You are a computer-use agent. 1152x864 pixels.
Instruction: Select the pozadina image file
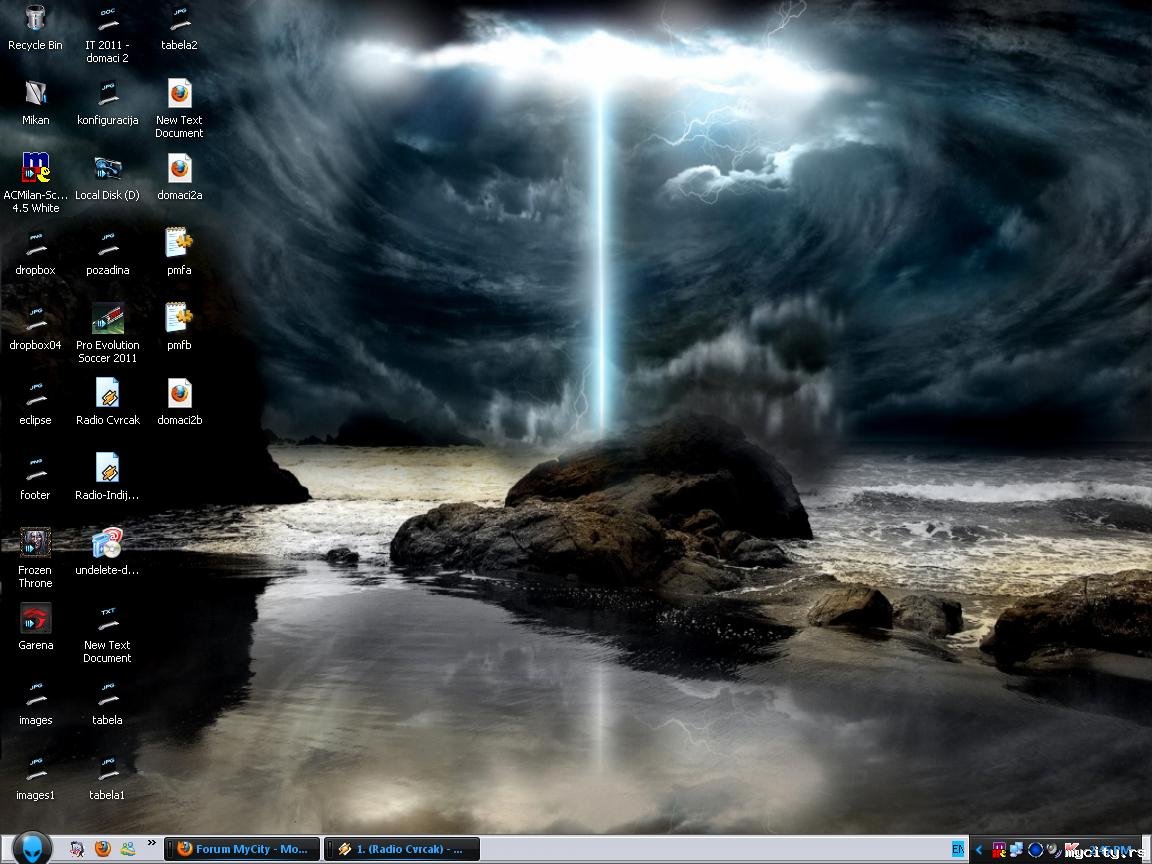107,252
